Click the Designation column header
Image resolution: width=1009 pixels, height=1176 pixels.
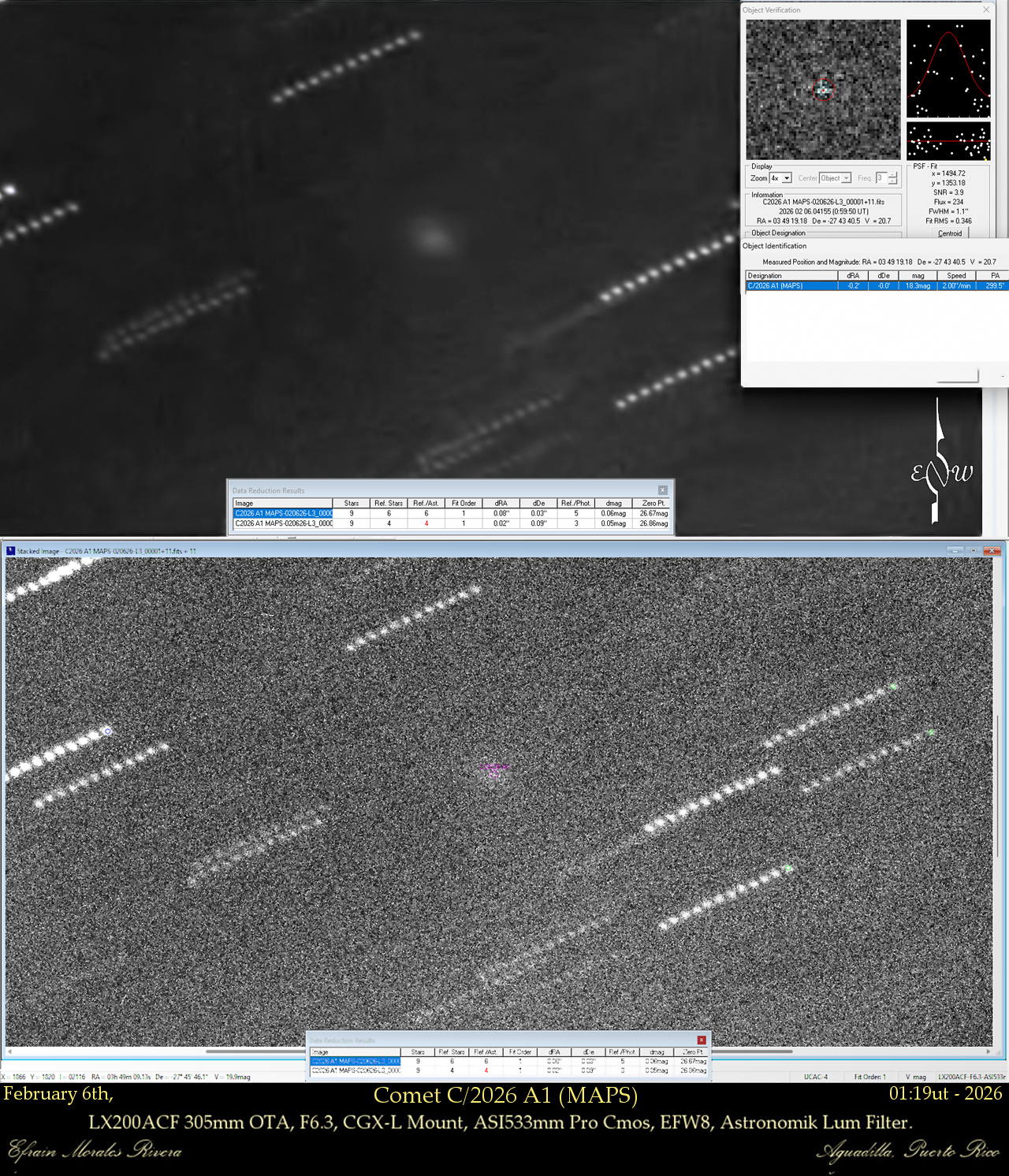[x=791, y=276]
